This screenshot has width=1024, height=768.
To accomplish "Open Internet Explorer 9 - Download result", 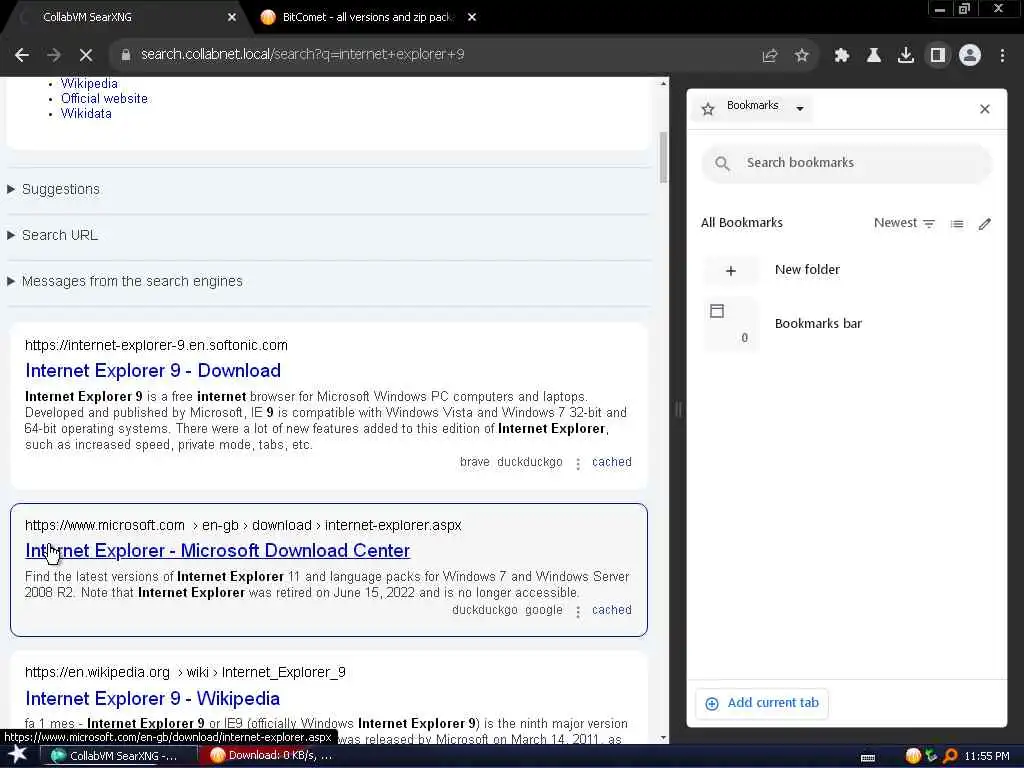I will click(x=153, y=371).
